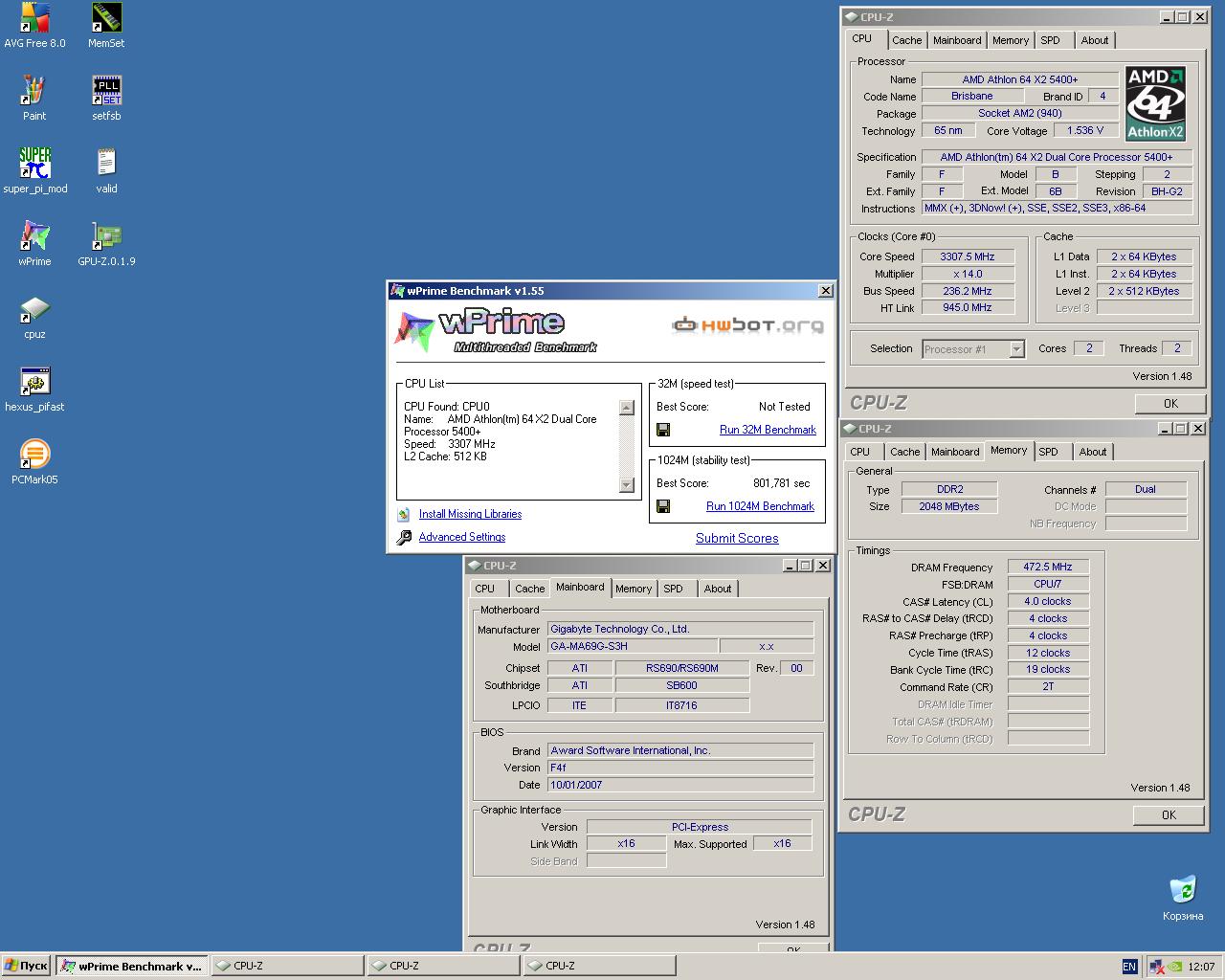Click the NVIDIA tray icon
The width and height of the screenshot is (1225, 980).
1175,967
